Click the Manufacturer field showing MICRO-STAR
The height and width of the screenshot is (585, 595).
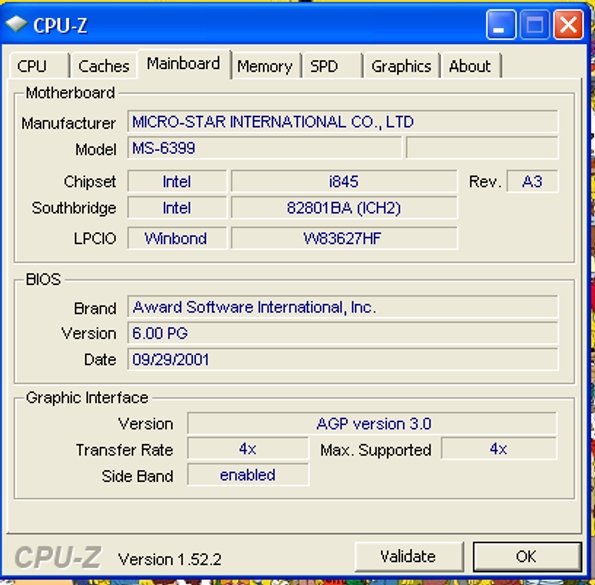coord(343,122)
